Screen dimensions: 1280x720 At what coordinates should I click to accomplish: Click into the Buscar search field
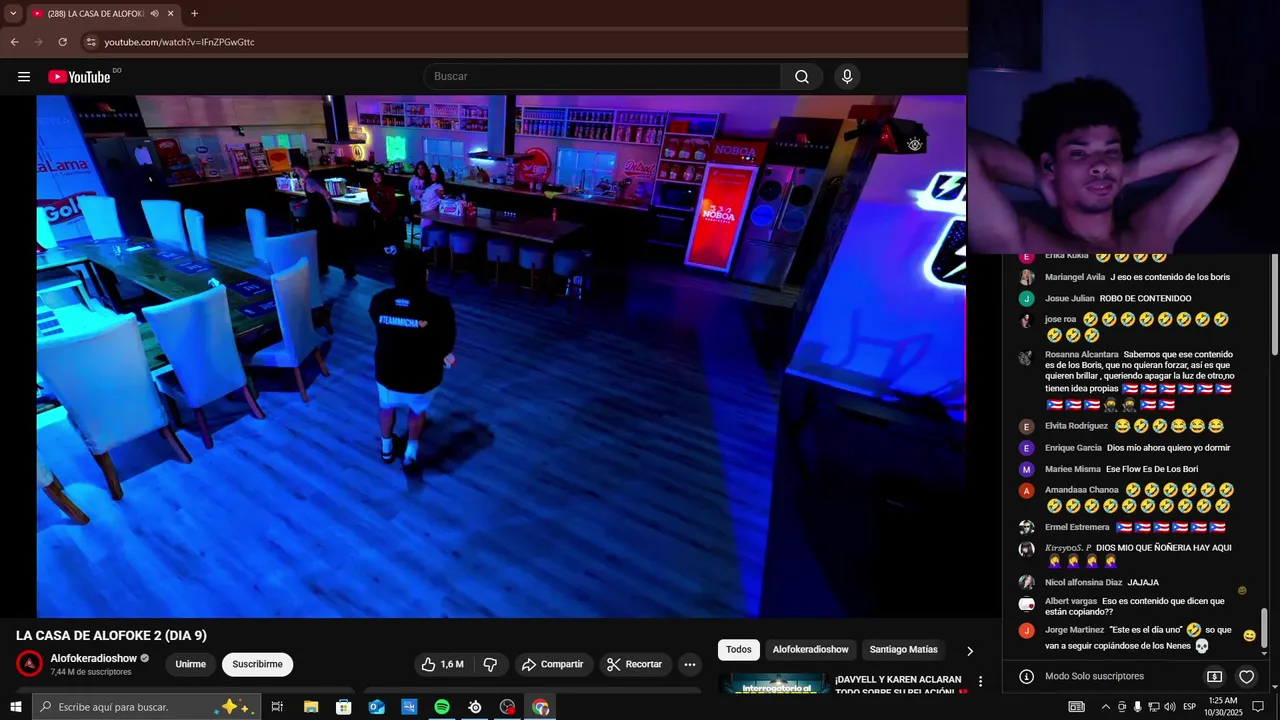pyautogui.click(x=603, y=77)
